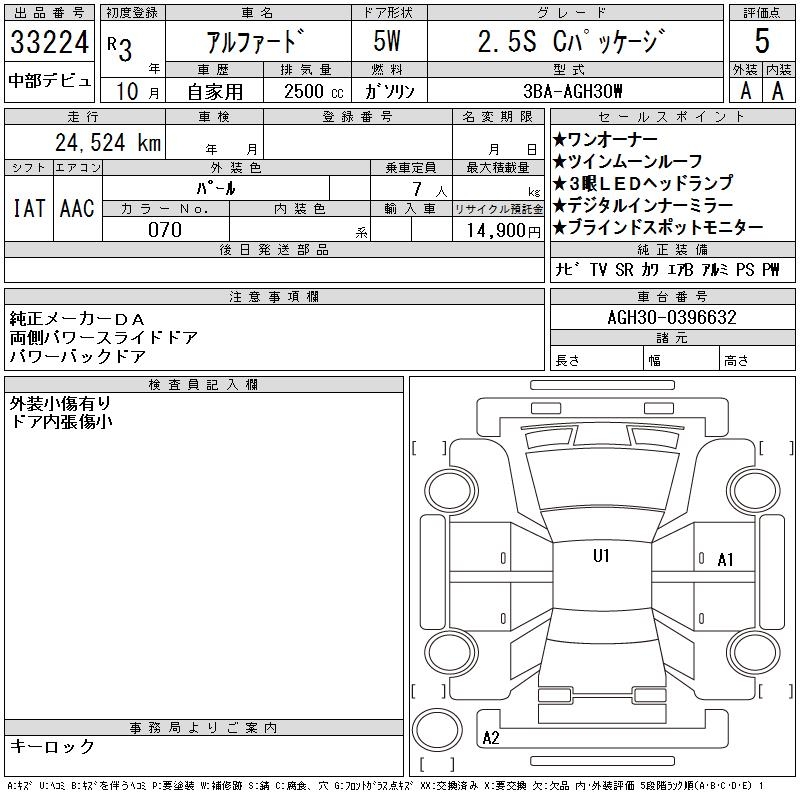800x800 pixels.
Task: Select sales point 3眼LEDヘッドランプ
Action: tap(643, 183)
